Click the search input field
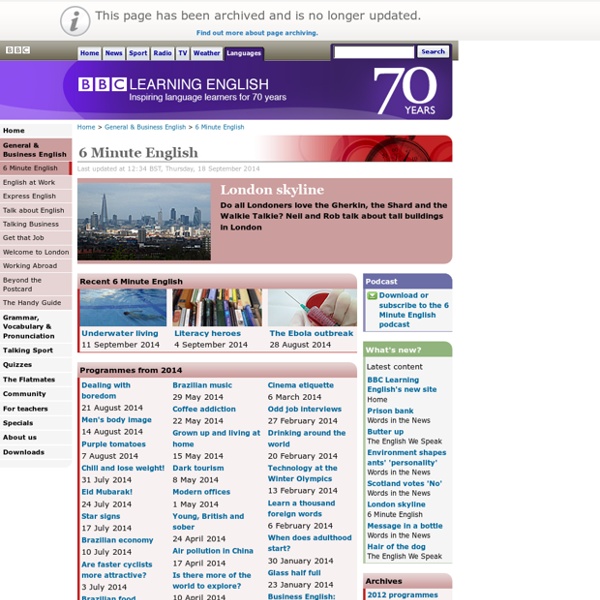 [x=374, y=52]
